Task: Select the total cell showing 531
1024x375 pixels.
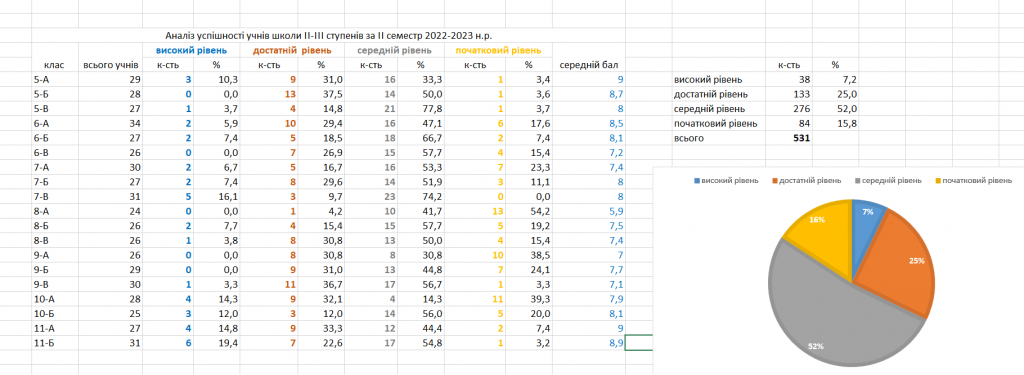Action: pyautogui.click(x=801, y=139)
